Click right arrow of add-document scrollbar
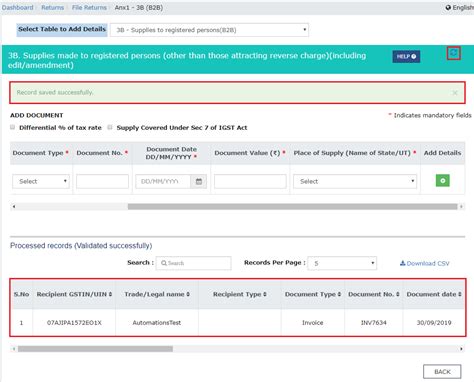The height and width of the screenshot is (382, 474). coord(461,207)
